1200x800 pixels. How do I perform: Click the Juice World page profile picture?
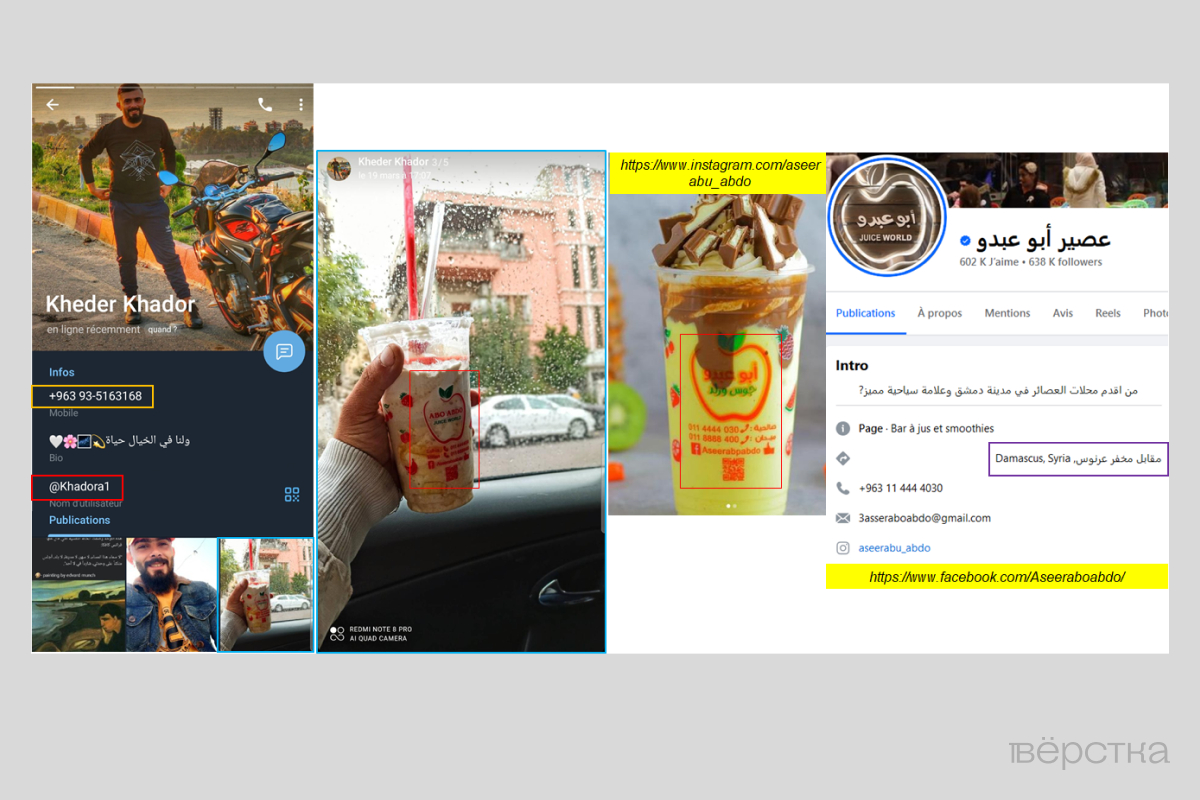click(x=886, y=215)
